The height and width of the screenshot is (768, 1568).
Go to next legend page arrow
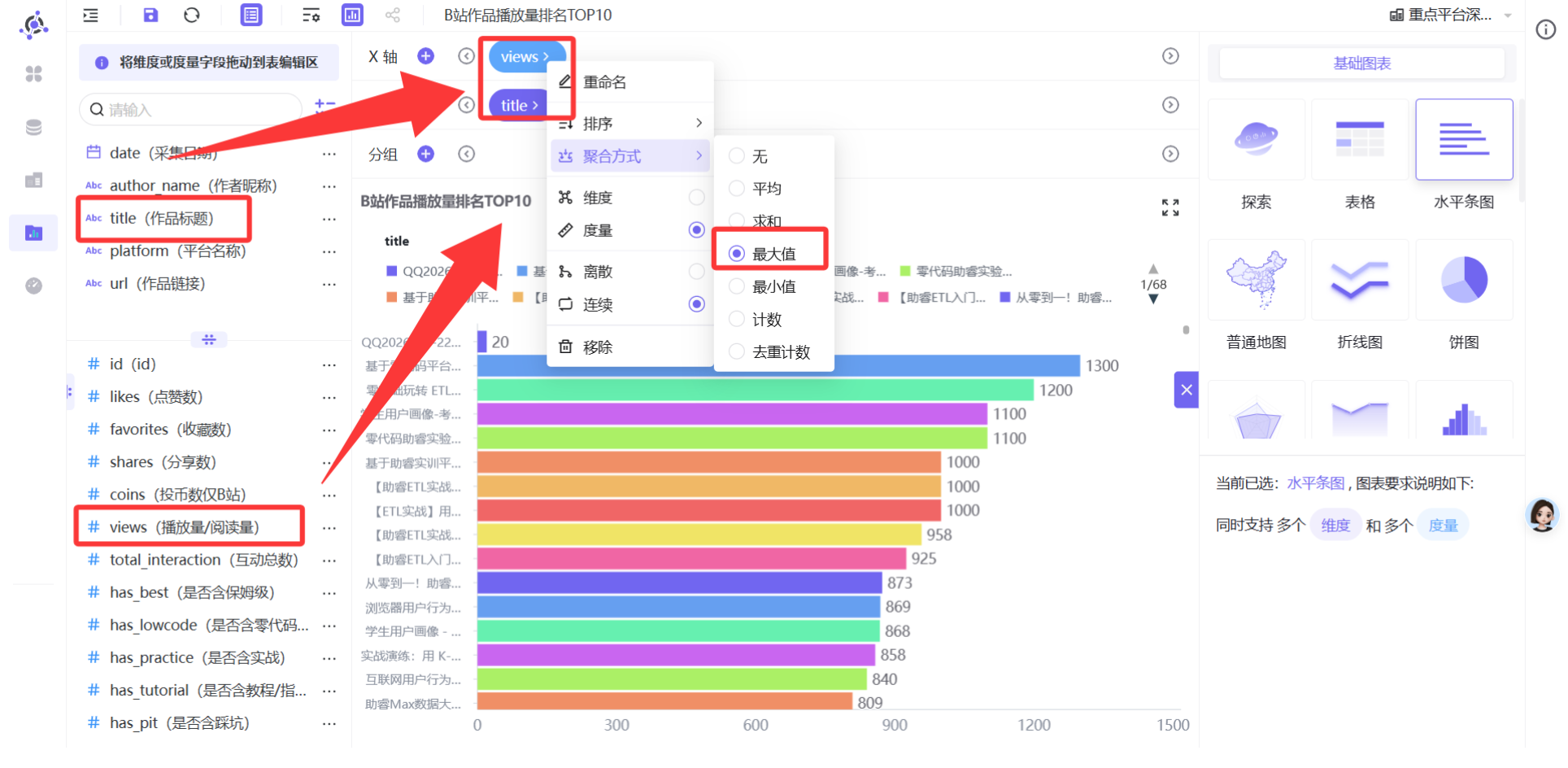1153,299
